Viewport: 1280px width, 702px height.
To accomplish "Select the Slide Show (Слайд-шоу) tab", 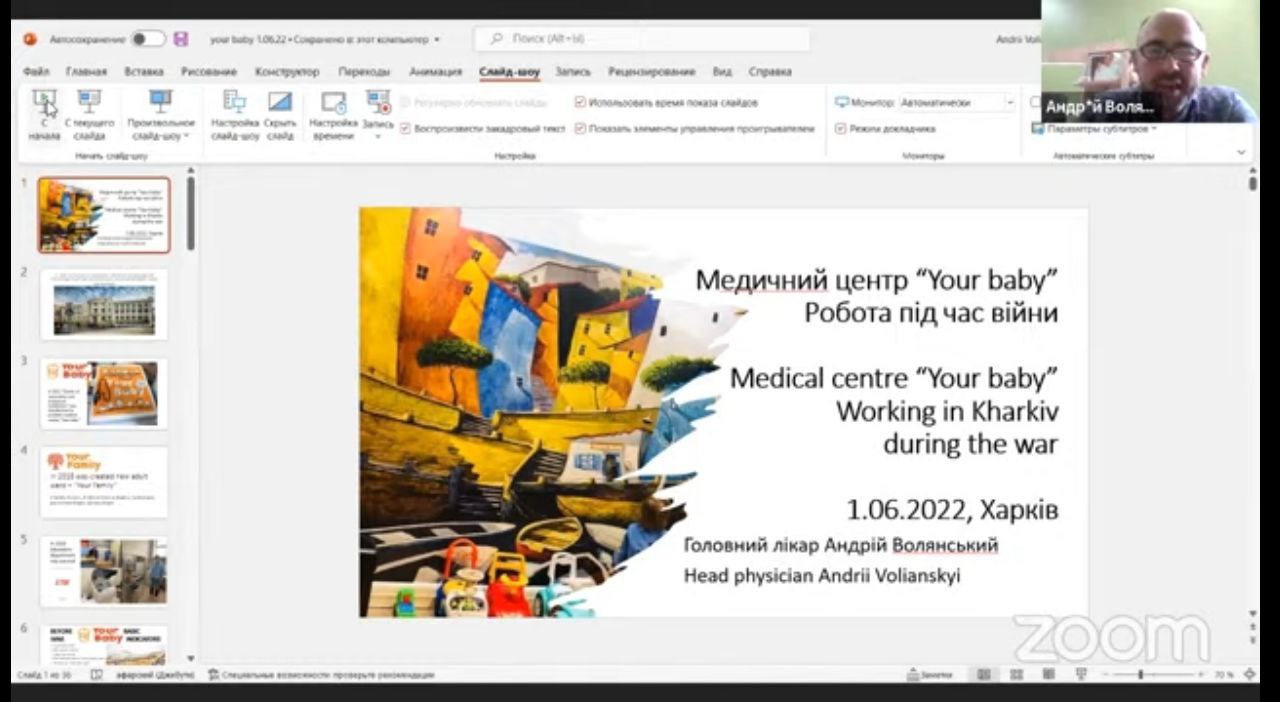I will coord(509,72).
